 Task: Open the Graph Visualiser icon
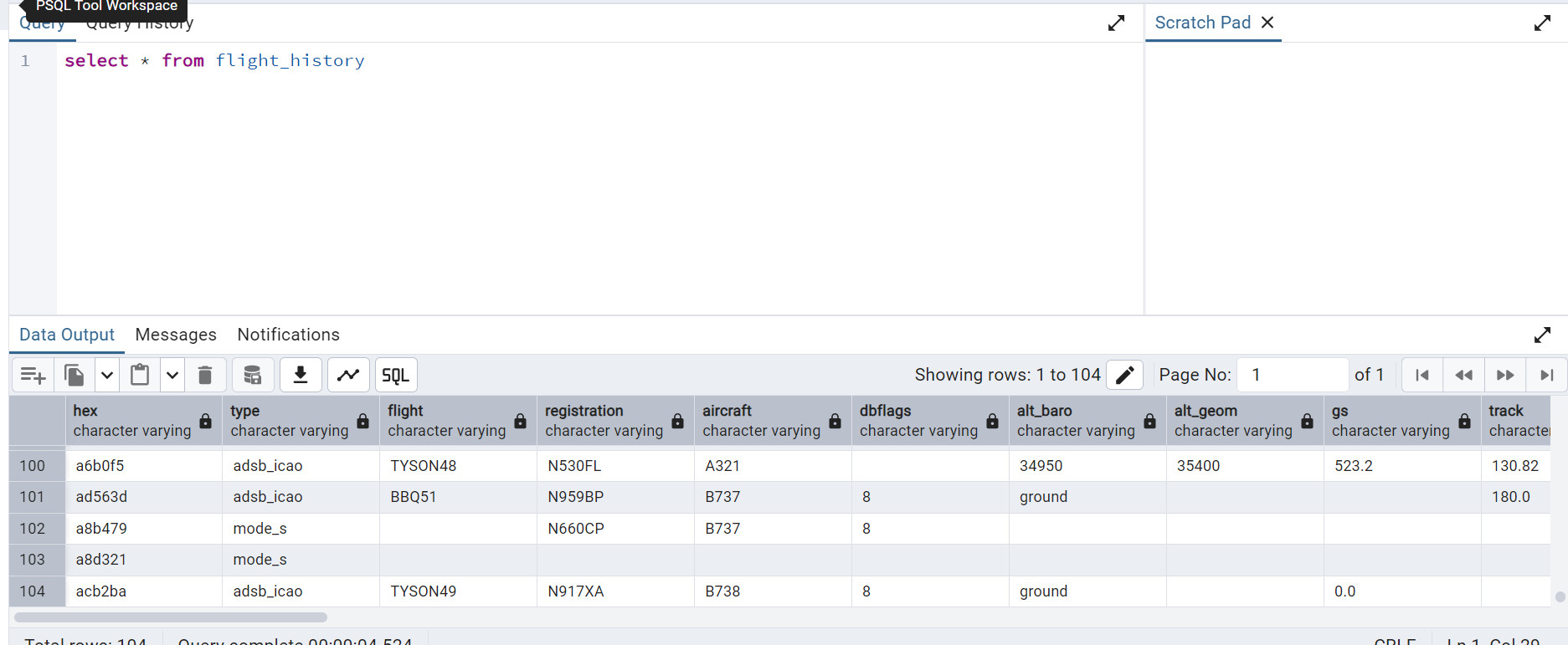coord(348,375)
